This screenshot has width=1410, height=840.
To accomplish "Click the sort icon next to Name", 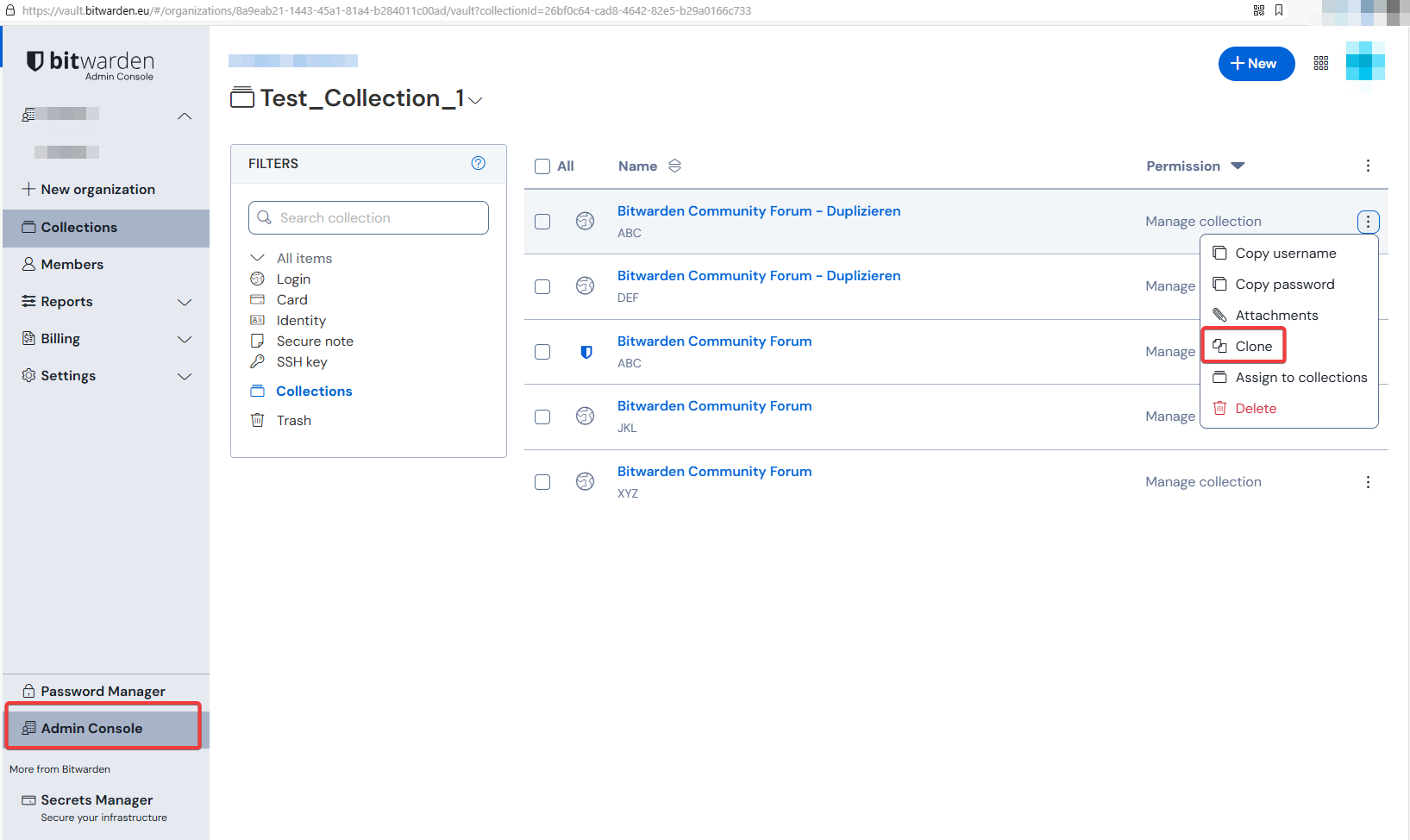I will pos(674,166).
